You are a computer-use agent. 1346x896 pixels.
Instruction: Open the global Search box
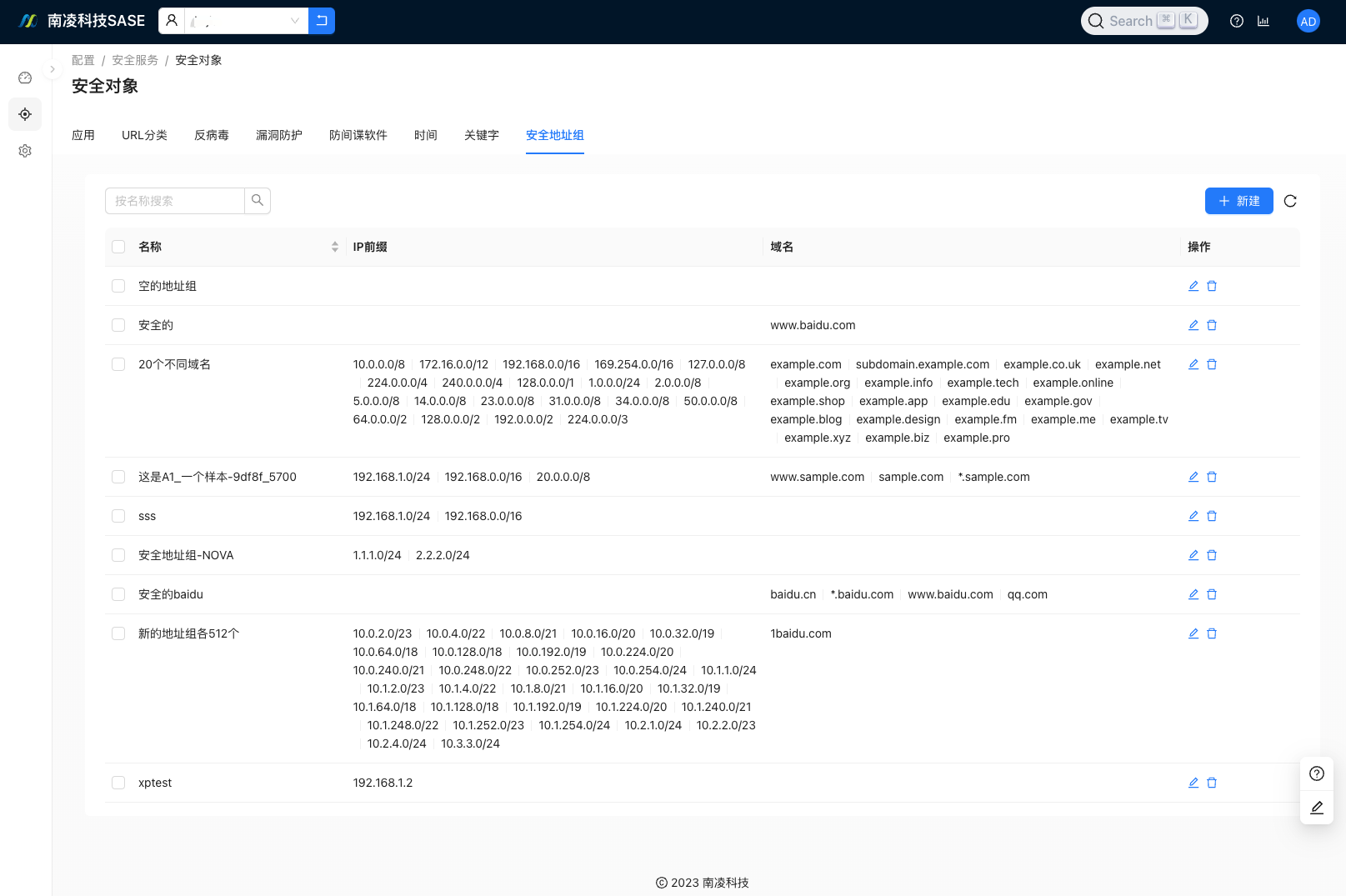pyautogui.click(x=1144, y=21)
